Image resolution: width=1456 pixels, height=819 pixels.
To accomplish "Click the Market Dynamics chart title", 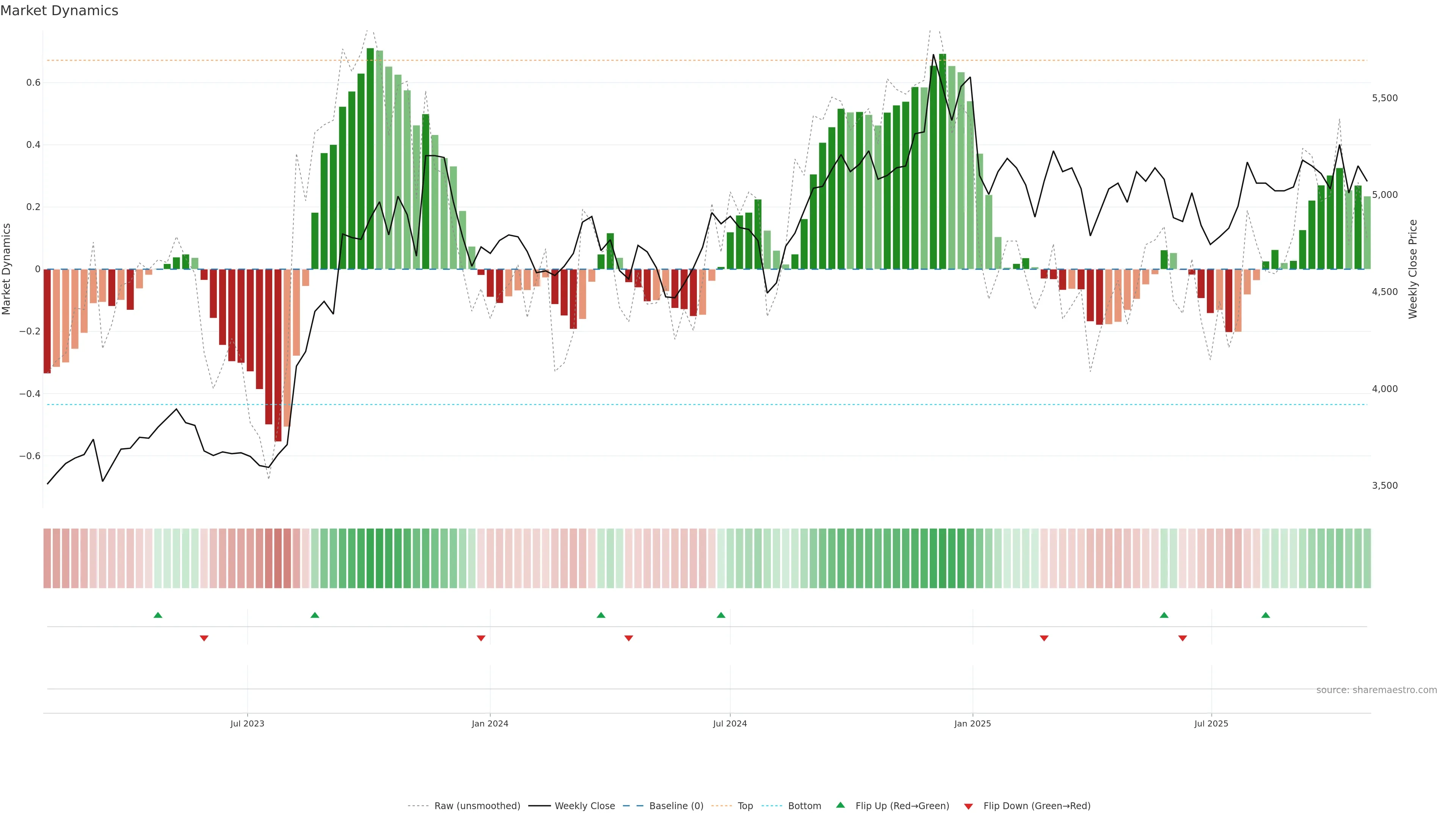I will point(60,11).
